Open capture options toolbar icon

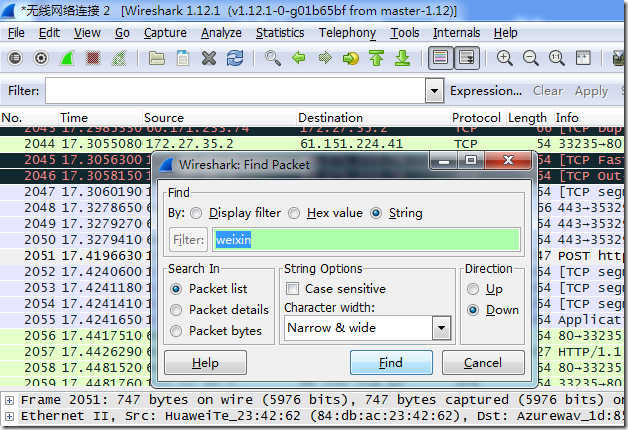(x=40, y=58)
